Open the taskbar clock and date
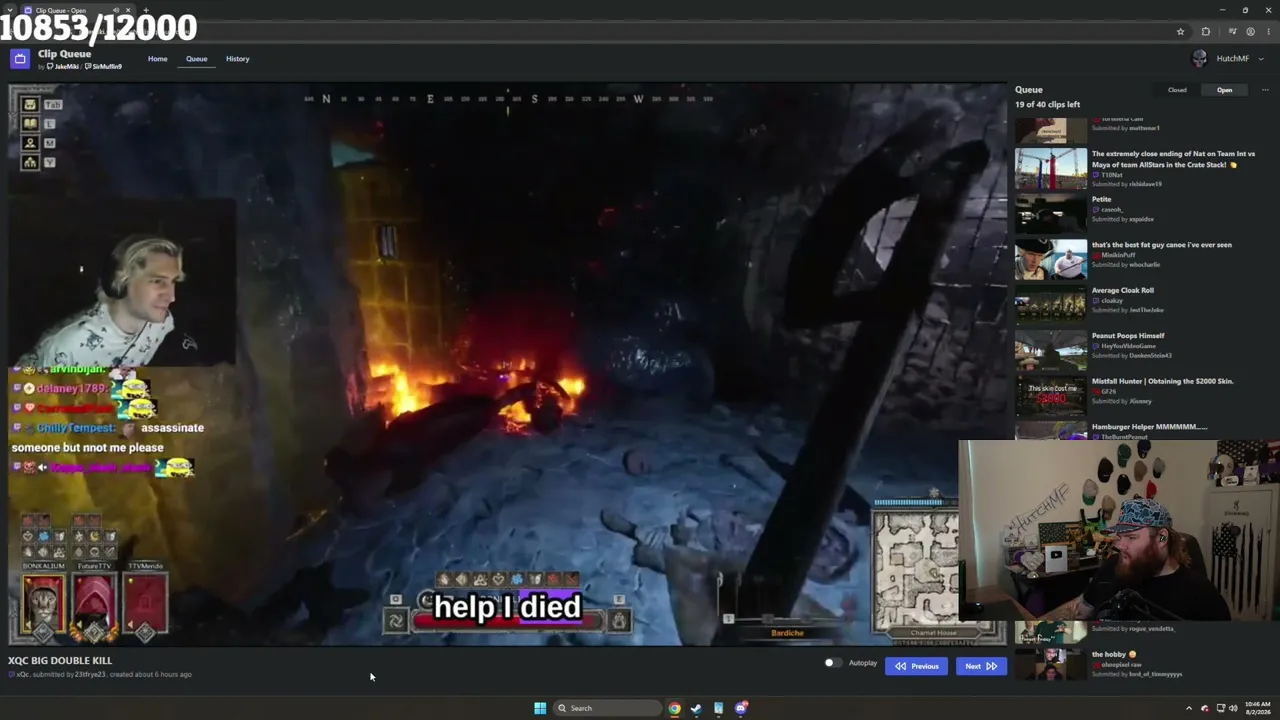 point(1258,708)
